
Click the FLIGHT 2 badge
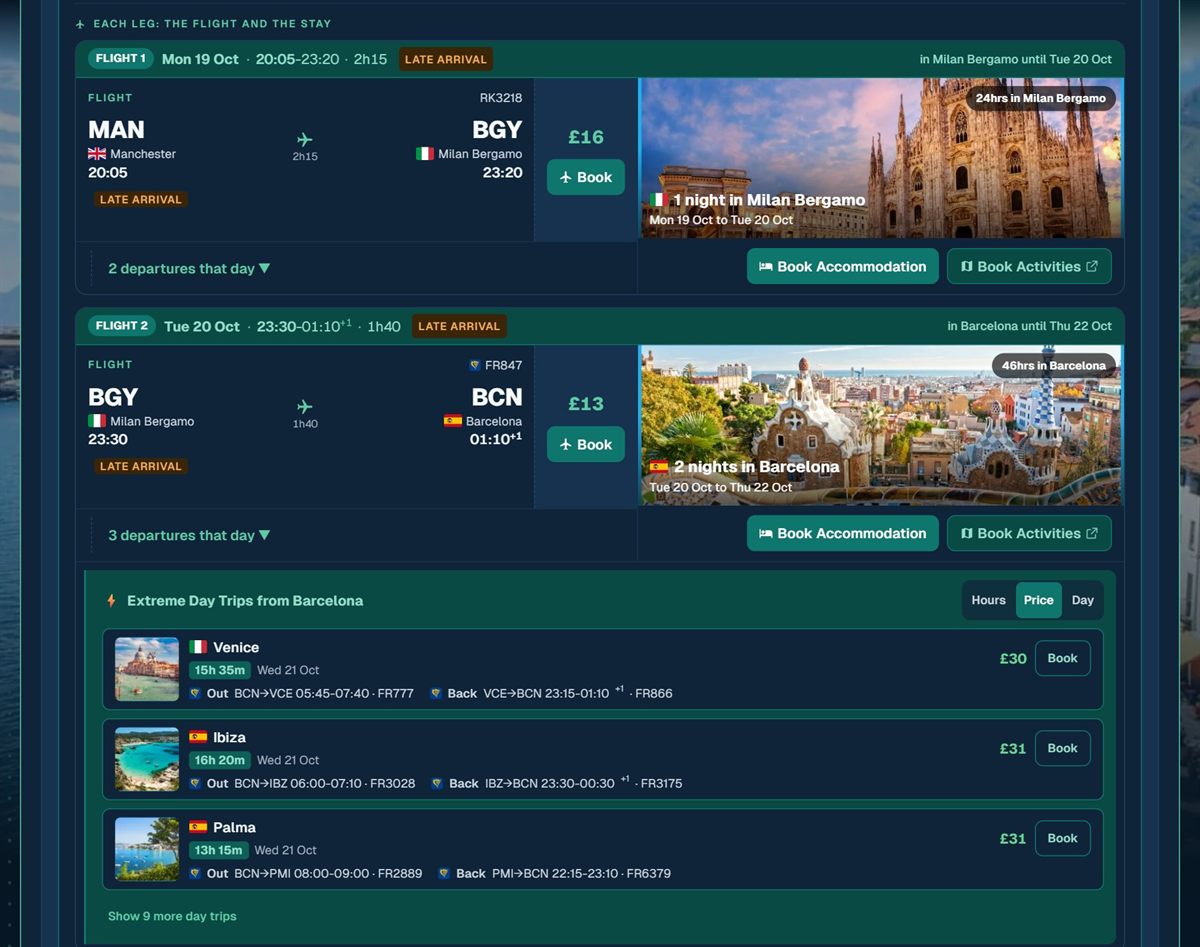pyautogui.click(x=122, y=325)
